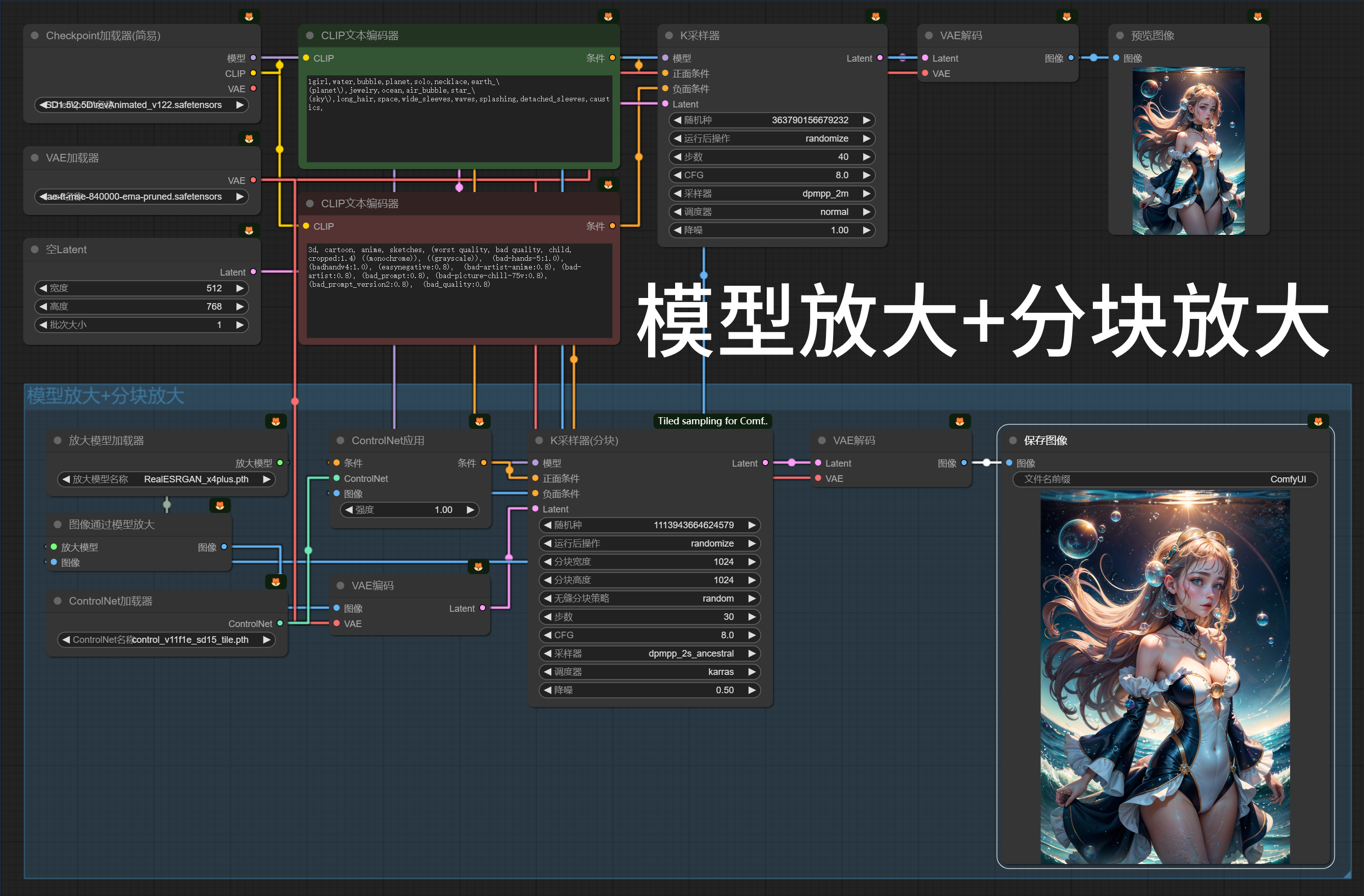Click fox badge above 放大模型加载器 node

click(x=276, y=422)
